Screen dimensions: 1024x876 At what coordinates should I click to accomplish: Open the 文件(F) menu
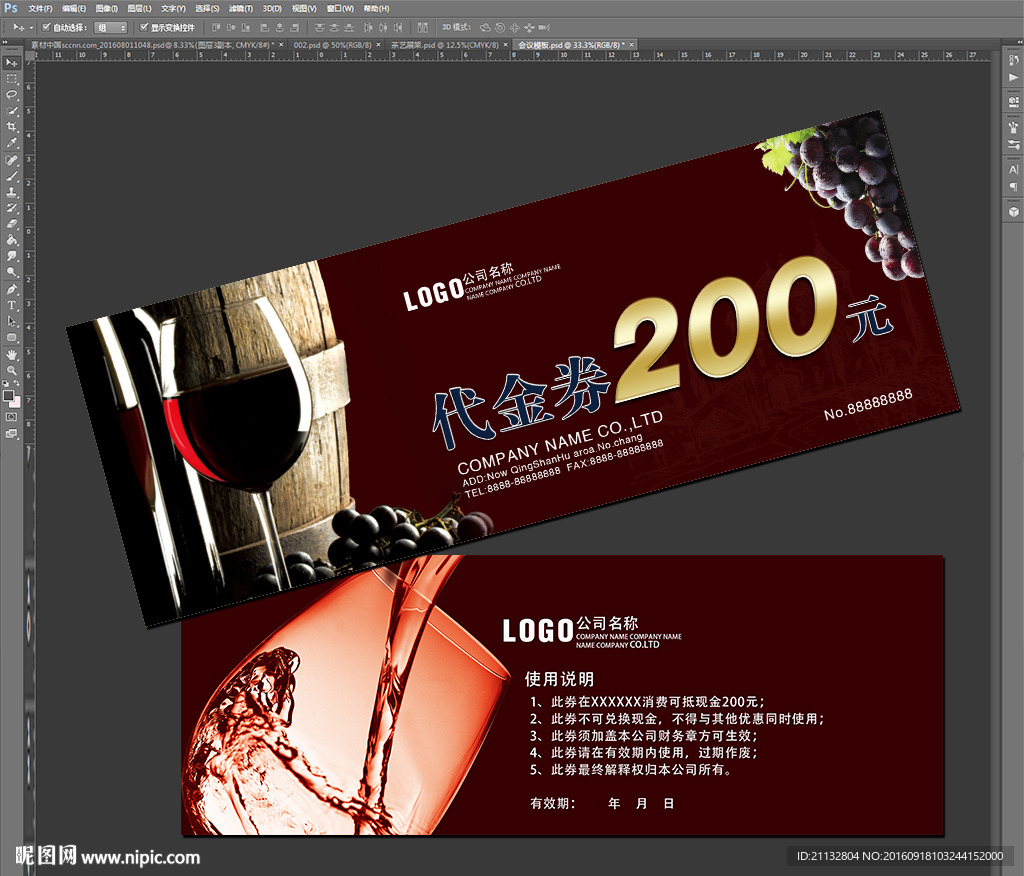point(40,8)
